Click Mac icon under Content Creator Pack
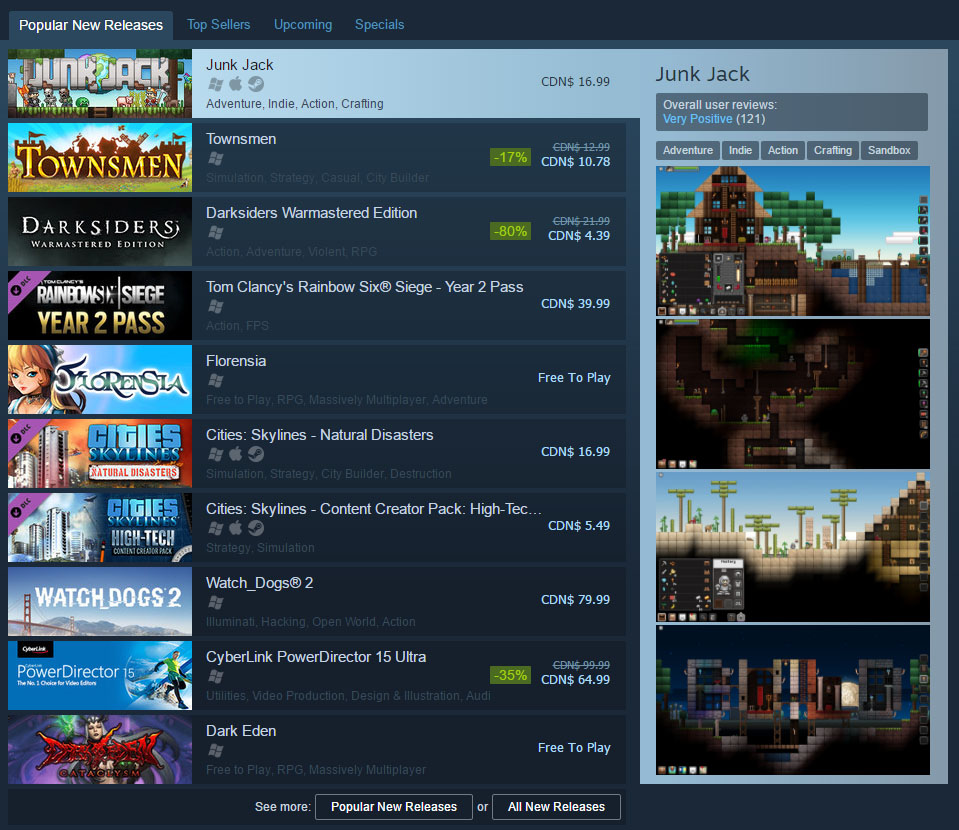 [235, 528]
